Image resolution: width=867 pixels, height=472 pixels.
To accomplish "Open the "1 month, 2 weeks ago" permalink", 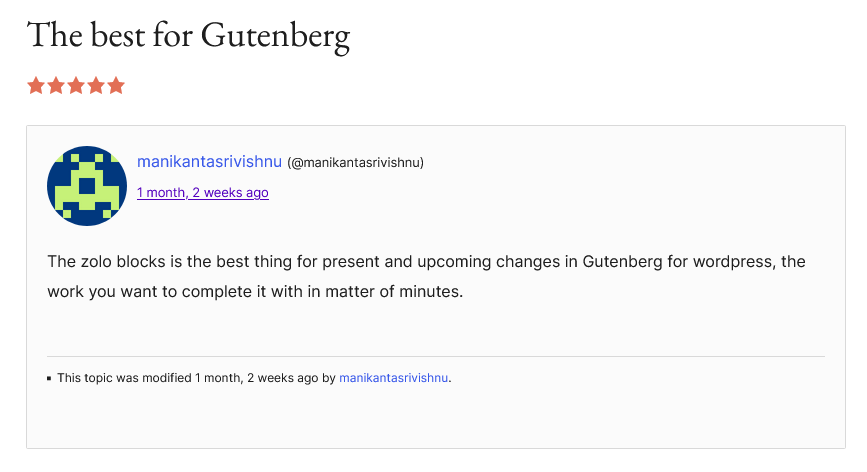I will 203,192.
